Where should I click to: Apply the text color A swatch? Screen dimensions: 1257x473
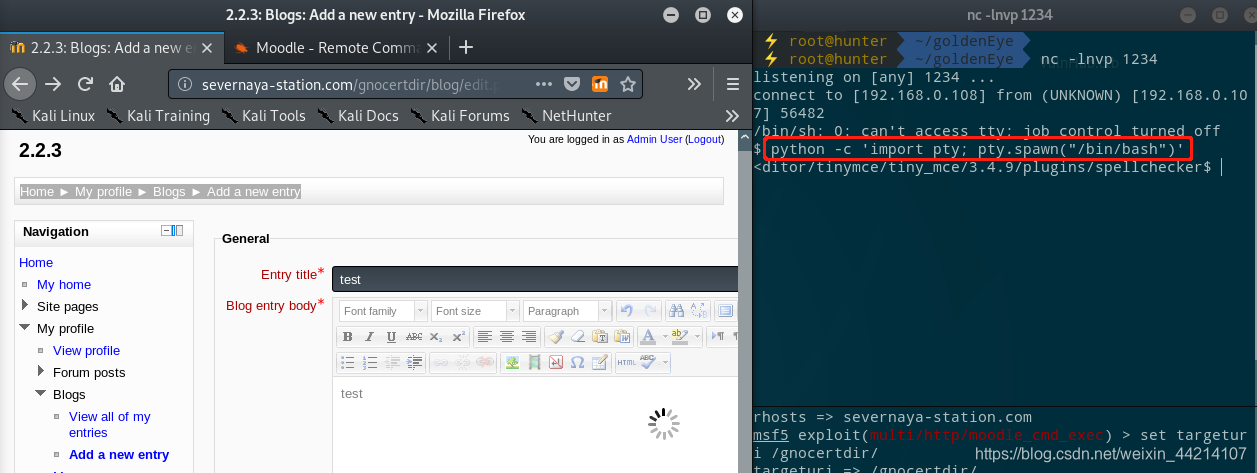[x=648, y=337]
